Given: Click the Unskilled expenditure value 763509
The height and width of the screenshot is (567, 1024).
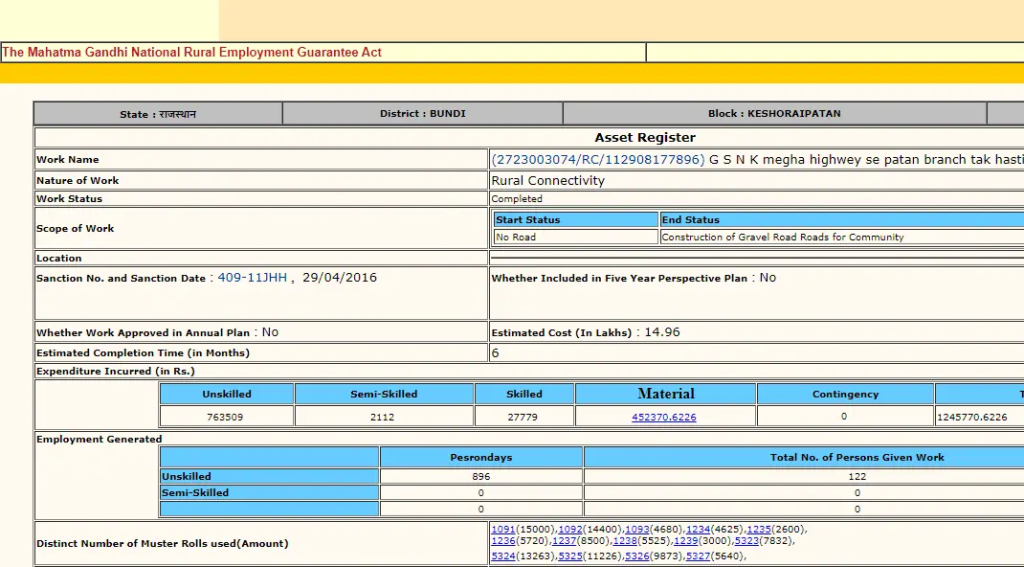Looking at the screenshot, I should [x=225, y=417].
